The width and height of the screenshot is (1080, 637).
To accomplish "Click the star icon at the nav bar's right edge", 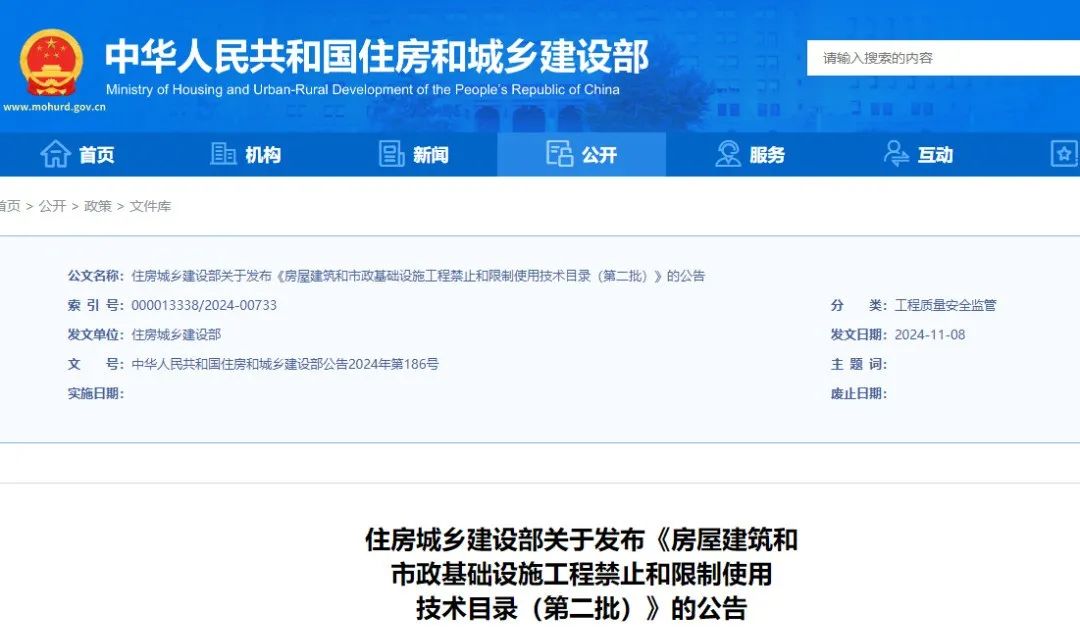I will pyautogui.click(x=1064, y=154).
